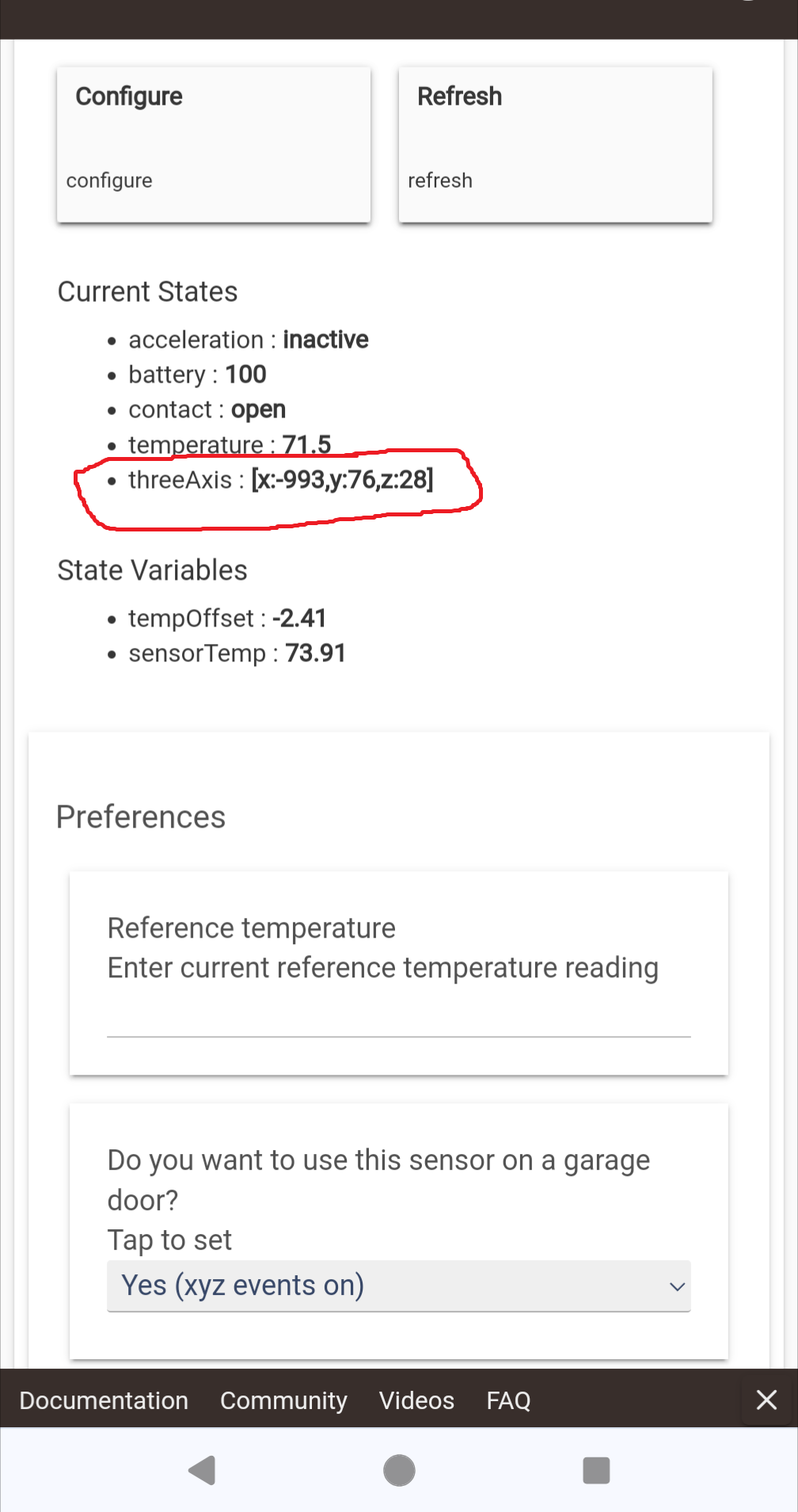Click the acceleration inactive state entry

[x=249, y=340]
